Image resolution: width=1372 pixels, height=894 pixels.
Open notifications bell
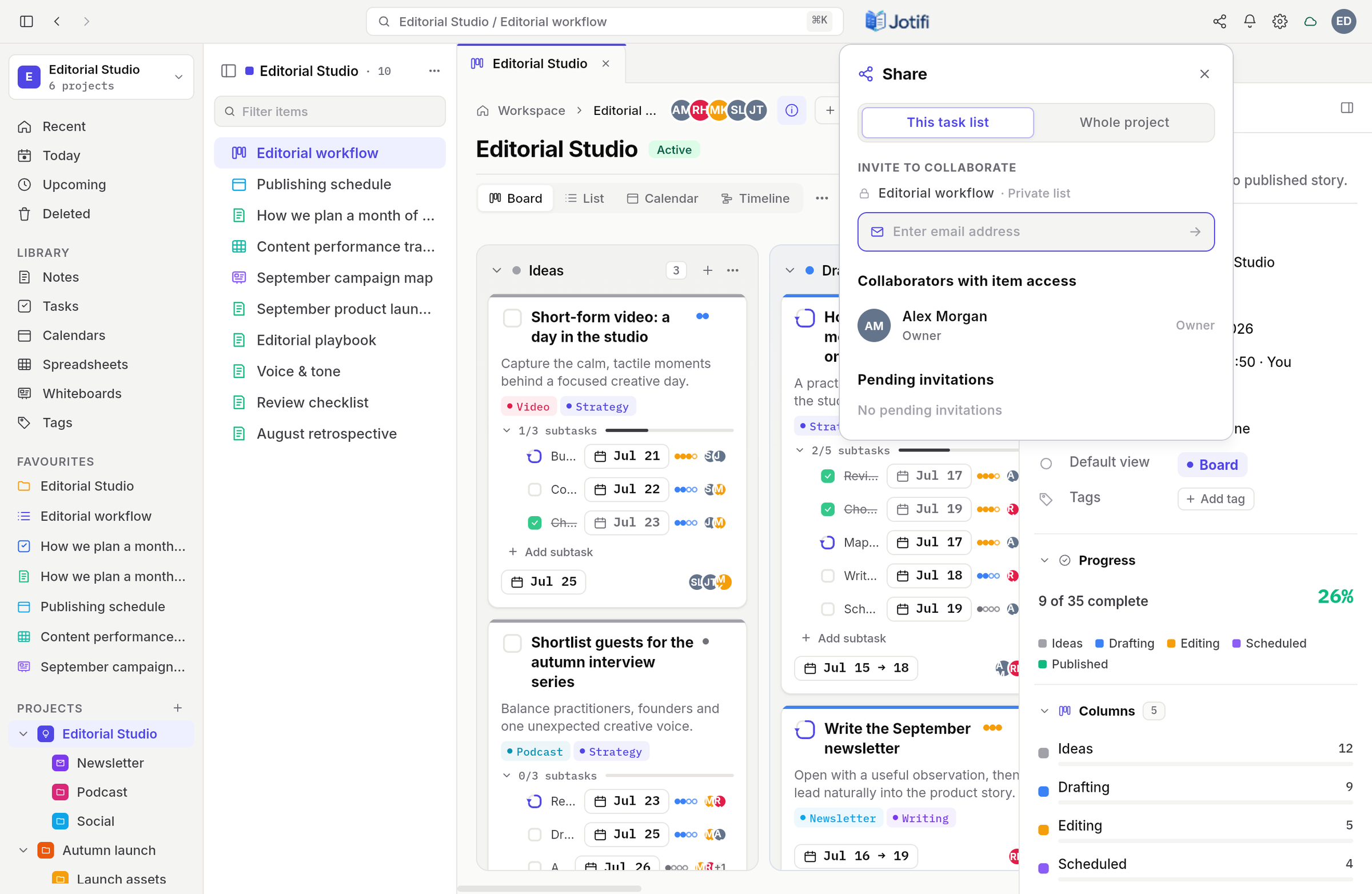[1249, 21]
